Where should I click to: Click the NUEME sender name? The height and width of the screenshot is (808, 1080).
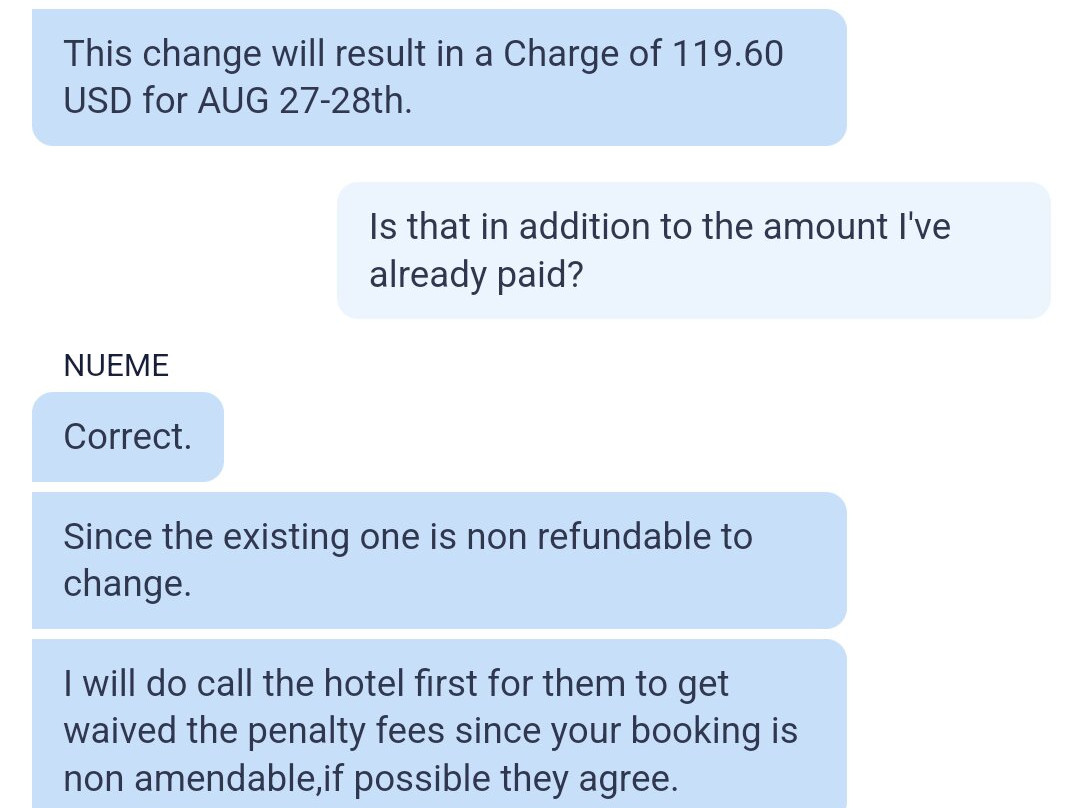pyautogui.click(x=116, y=366)
